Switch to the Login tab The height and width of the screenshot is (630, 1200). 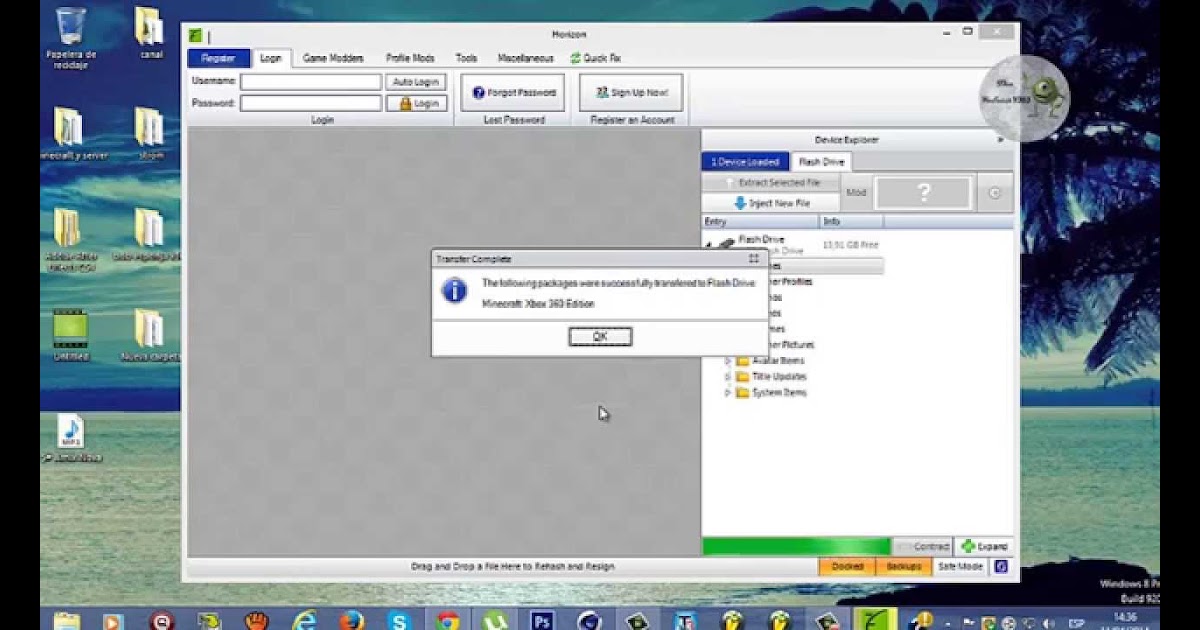click(x=271, y=58)
